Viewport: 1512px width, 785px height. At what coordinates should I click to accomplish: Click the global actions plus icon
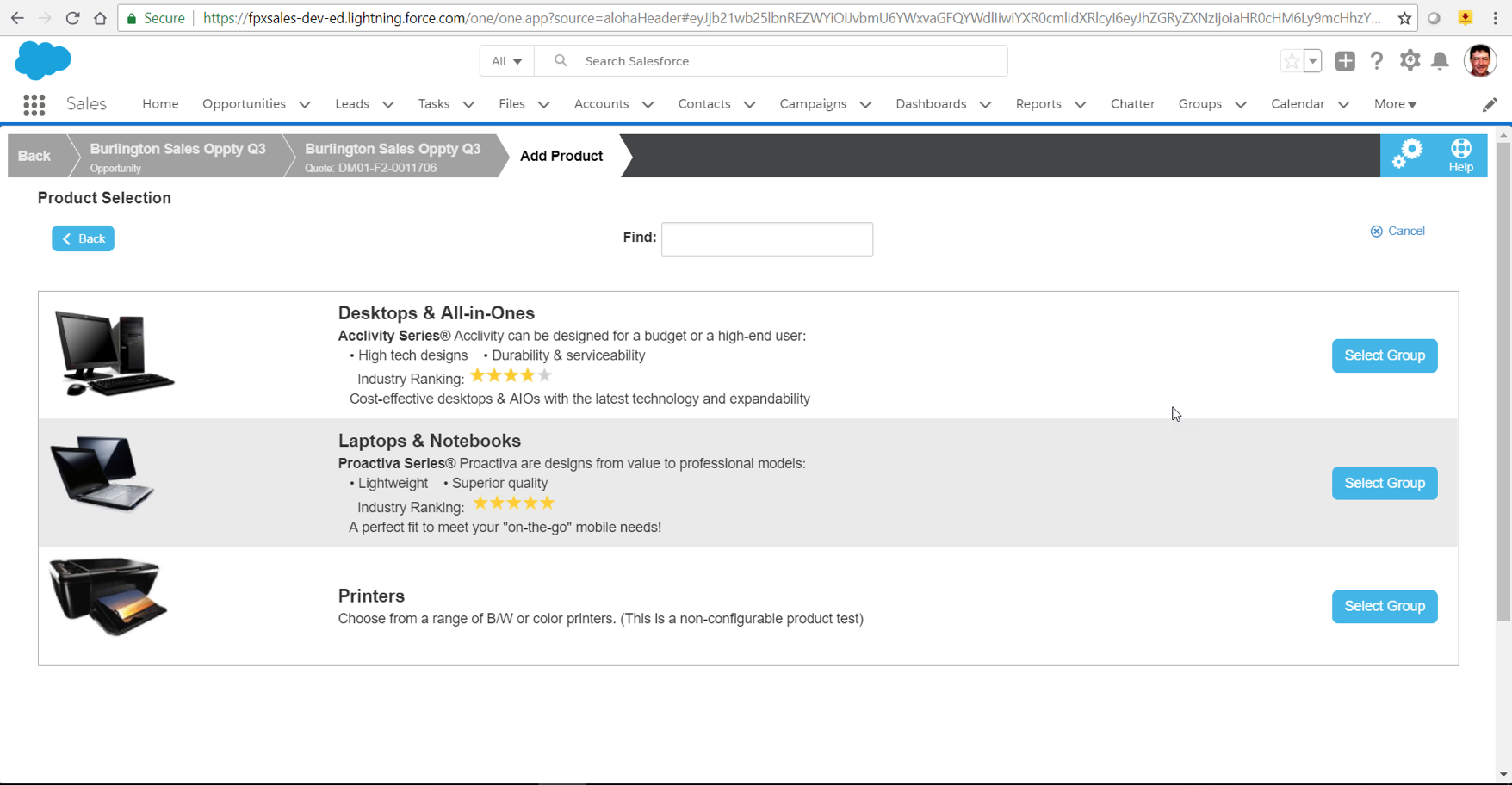[x=1345, y=61]
